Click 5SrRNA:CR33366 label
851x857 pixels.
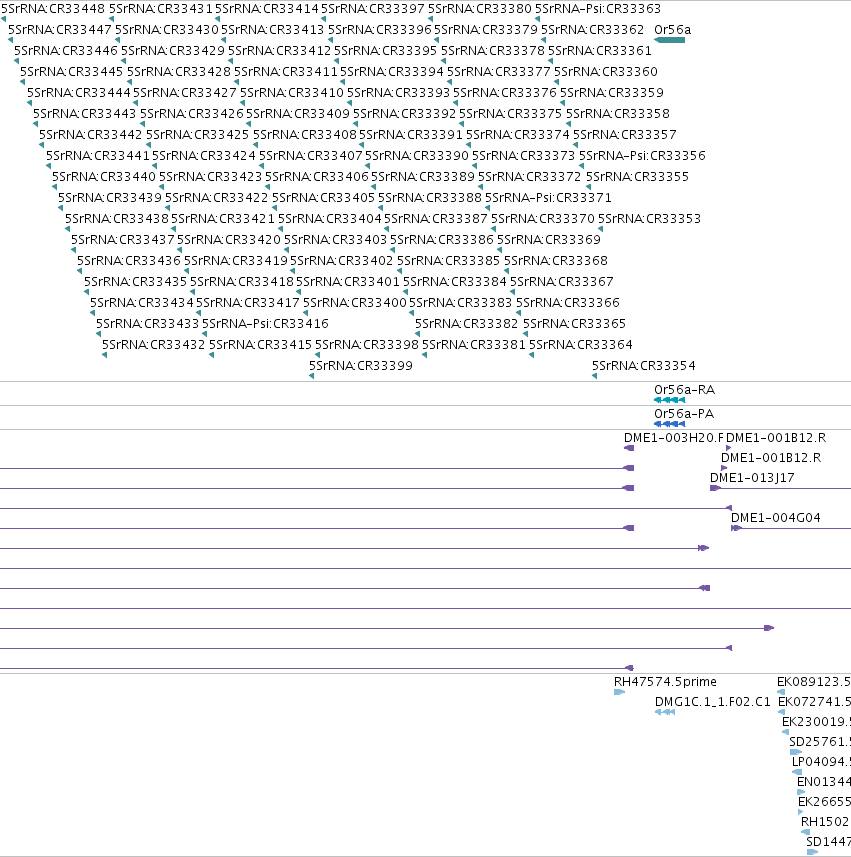click(x=568, y=302)
